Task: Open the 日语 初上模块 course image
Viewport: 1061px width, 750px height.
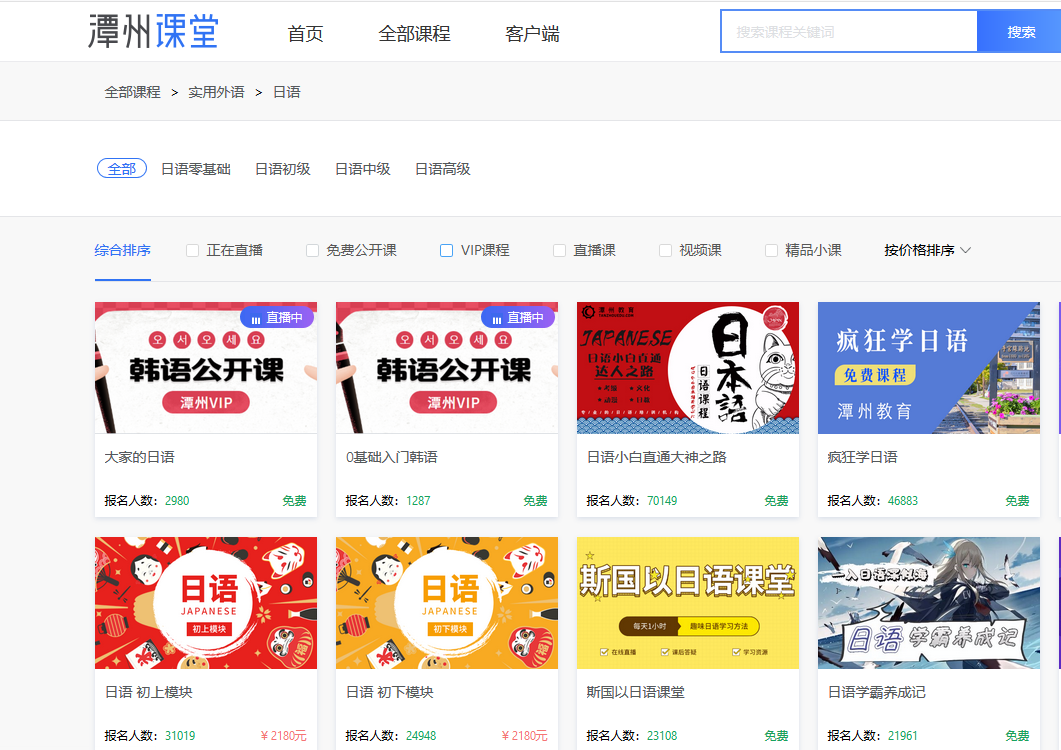Action: [206, 603]
